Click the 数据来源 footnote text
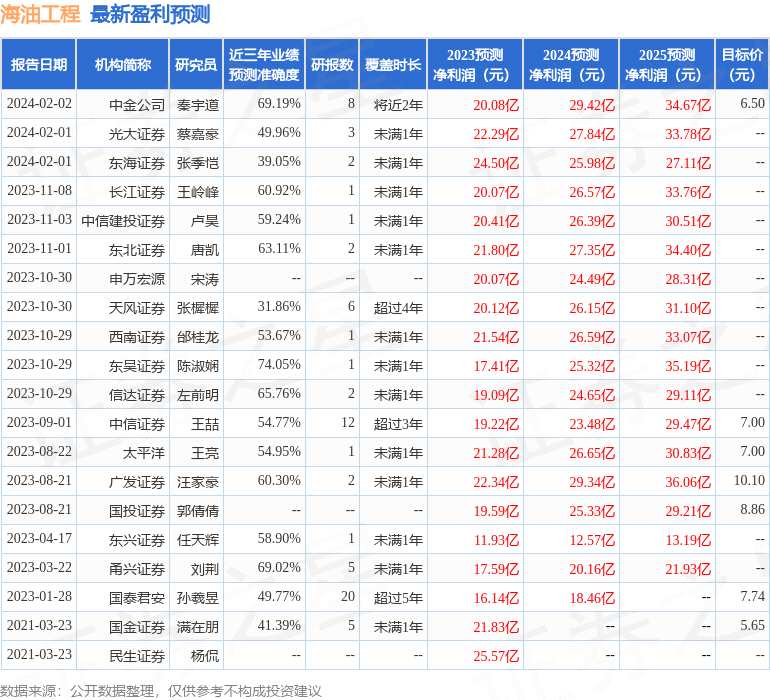The width and height of the screenshot is (770, 700). [161, 691]
